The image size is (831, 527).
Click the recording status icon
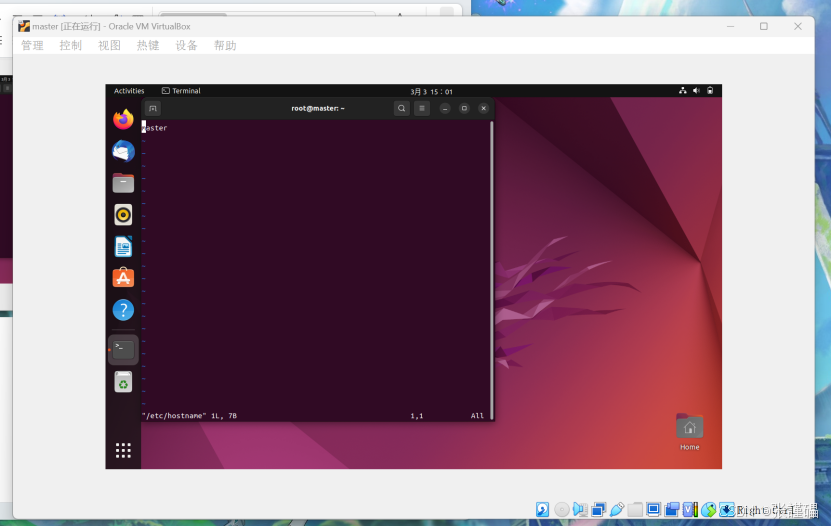671,510
